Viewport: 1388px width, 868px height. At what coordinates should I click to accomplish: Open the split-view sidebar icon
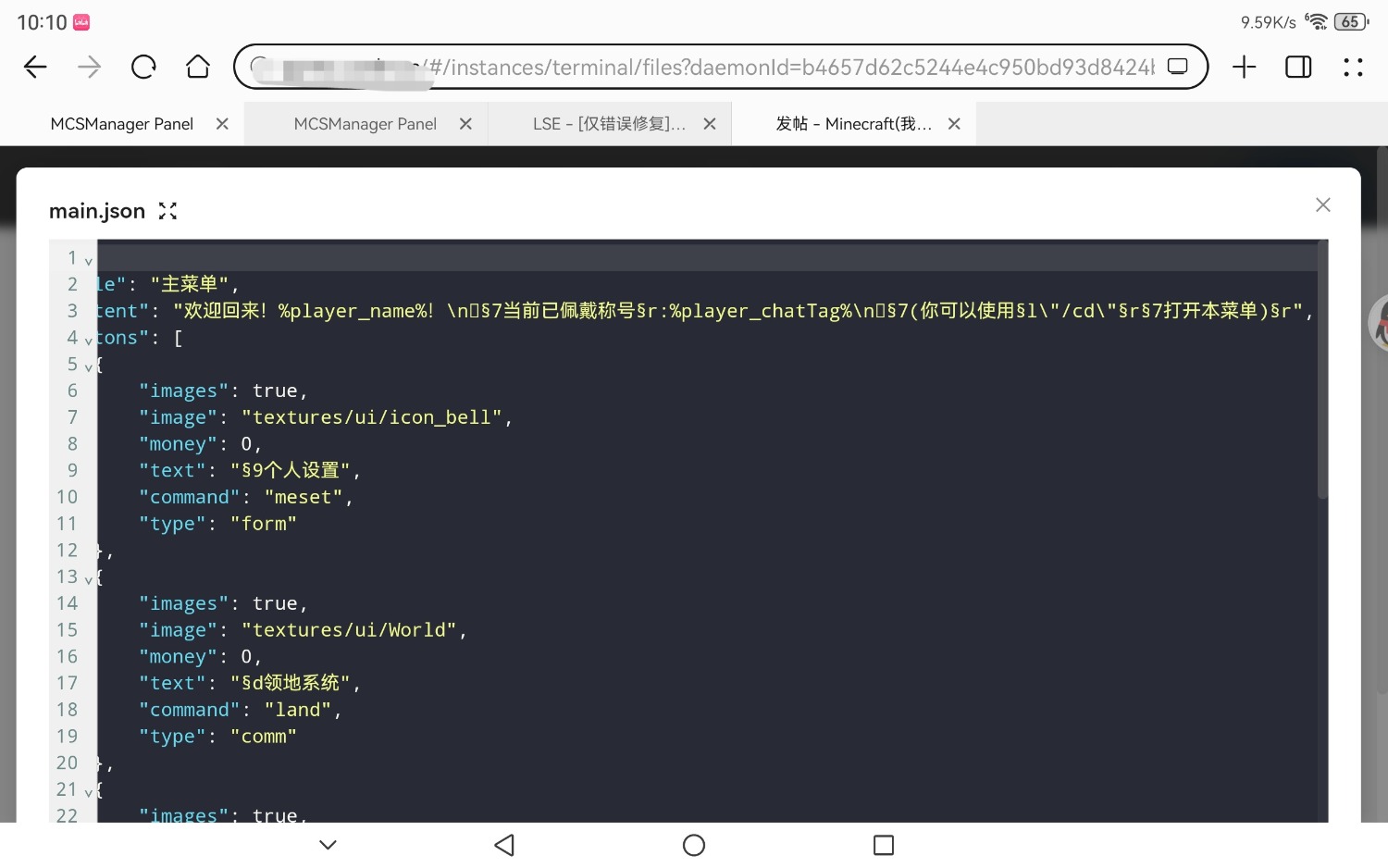pyautogui.click(x=1298, y=67)
